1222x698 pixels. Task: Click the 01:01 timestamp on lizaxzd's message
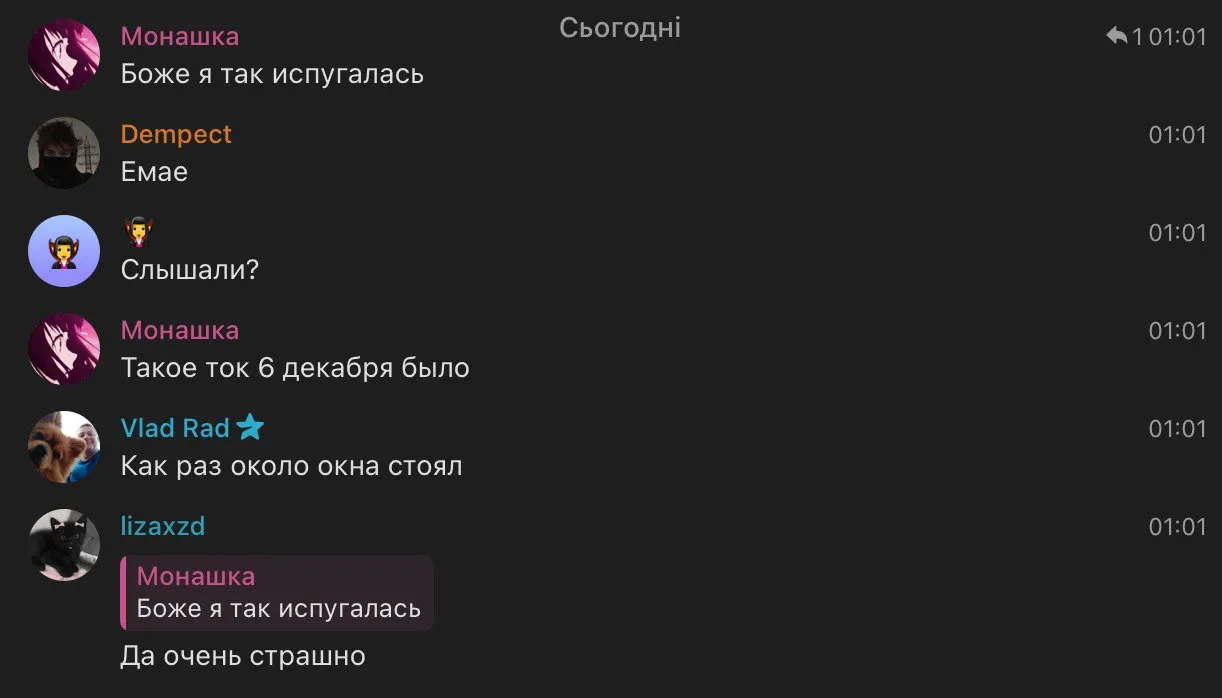click(1177, 526)
